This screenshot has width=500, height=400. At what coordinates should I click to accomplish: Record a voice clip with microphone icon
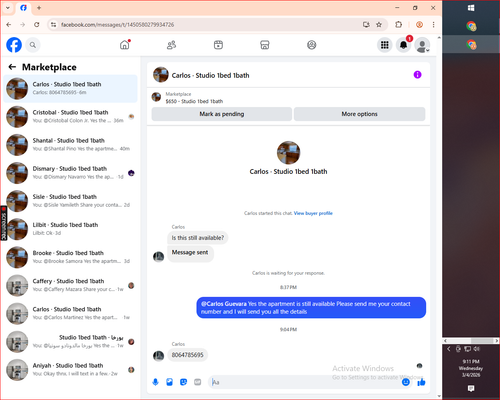(x=155, y=382)
